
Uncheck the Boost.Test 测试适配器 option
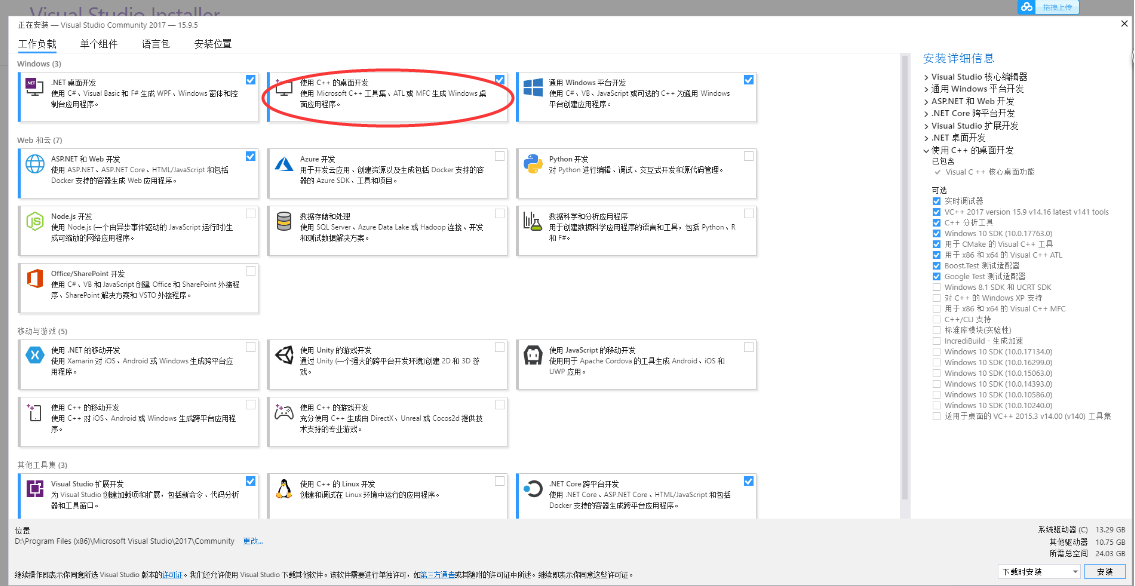pyautogui.click(x=937, y=266)
